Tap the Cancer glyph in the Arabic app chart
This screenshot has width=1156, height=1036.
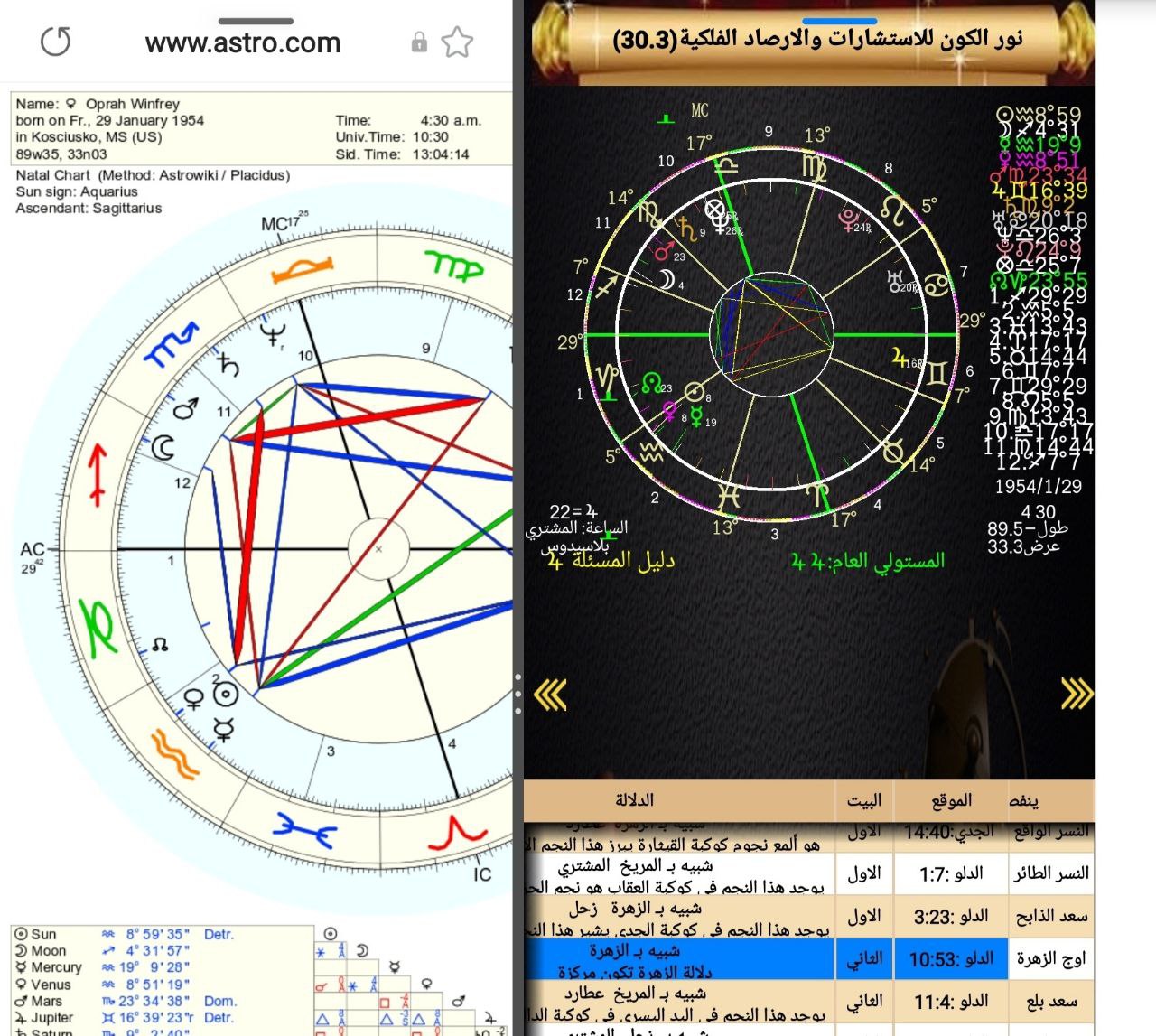[938, 283]
